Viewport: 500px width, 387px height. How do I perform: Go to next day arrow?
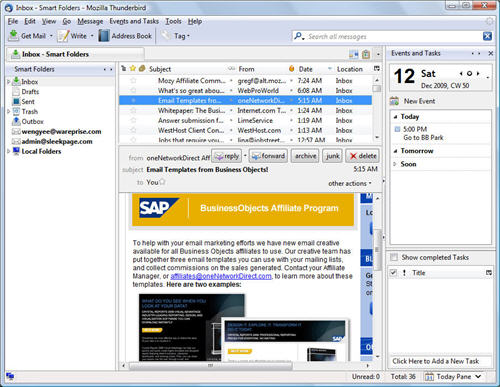(x=478, y=73)
